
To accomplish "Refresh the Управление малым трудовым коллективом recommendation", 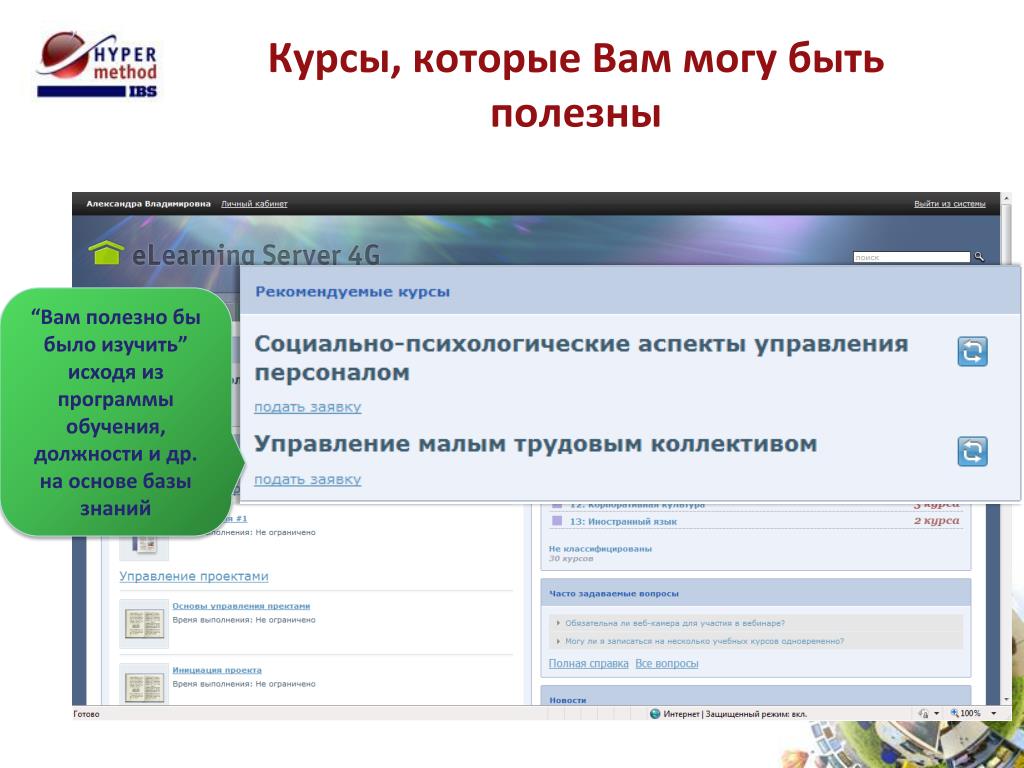I will pos(972,451).
